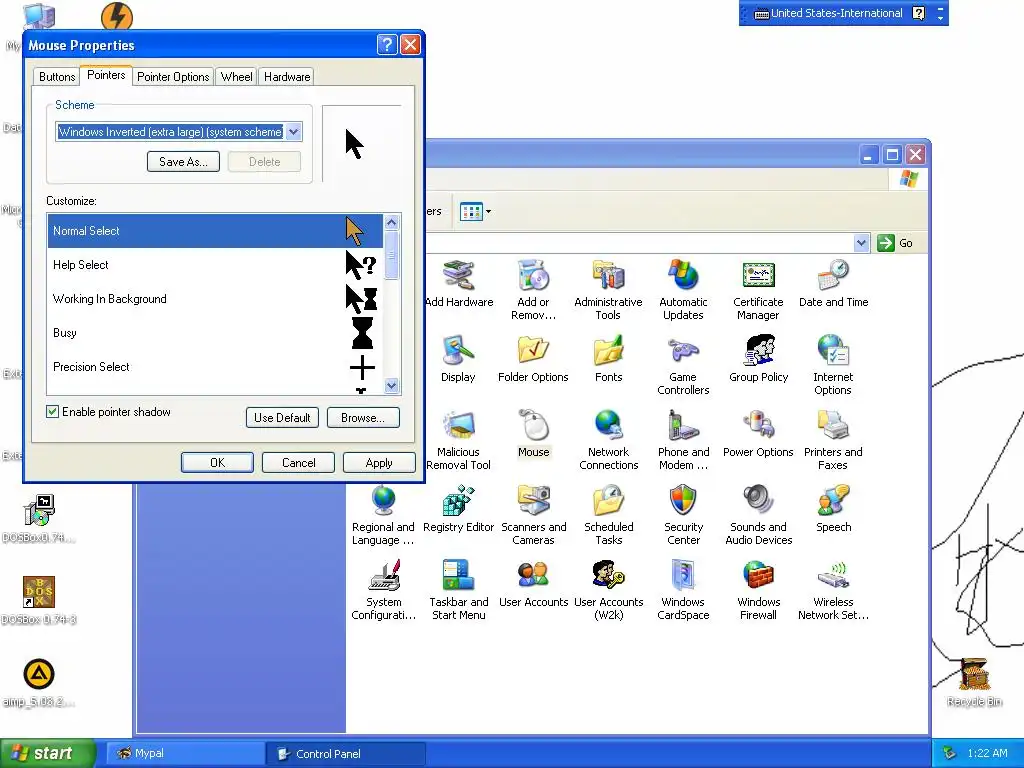Click the pointer list scroll-down arrow

(392, 385)
